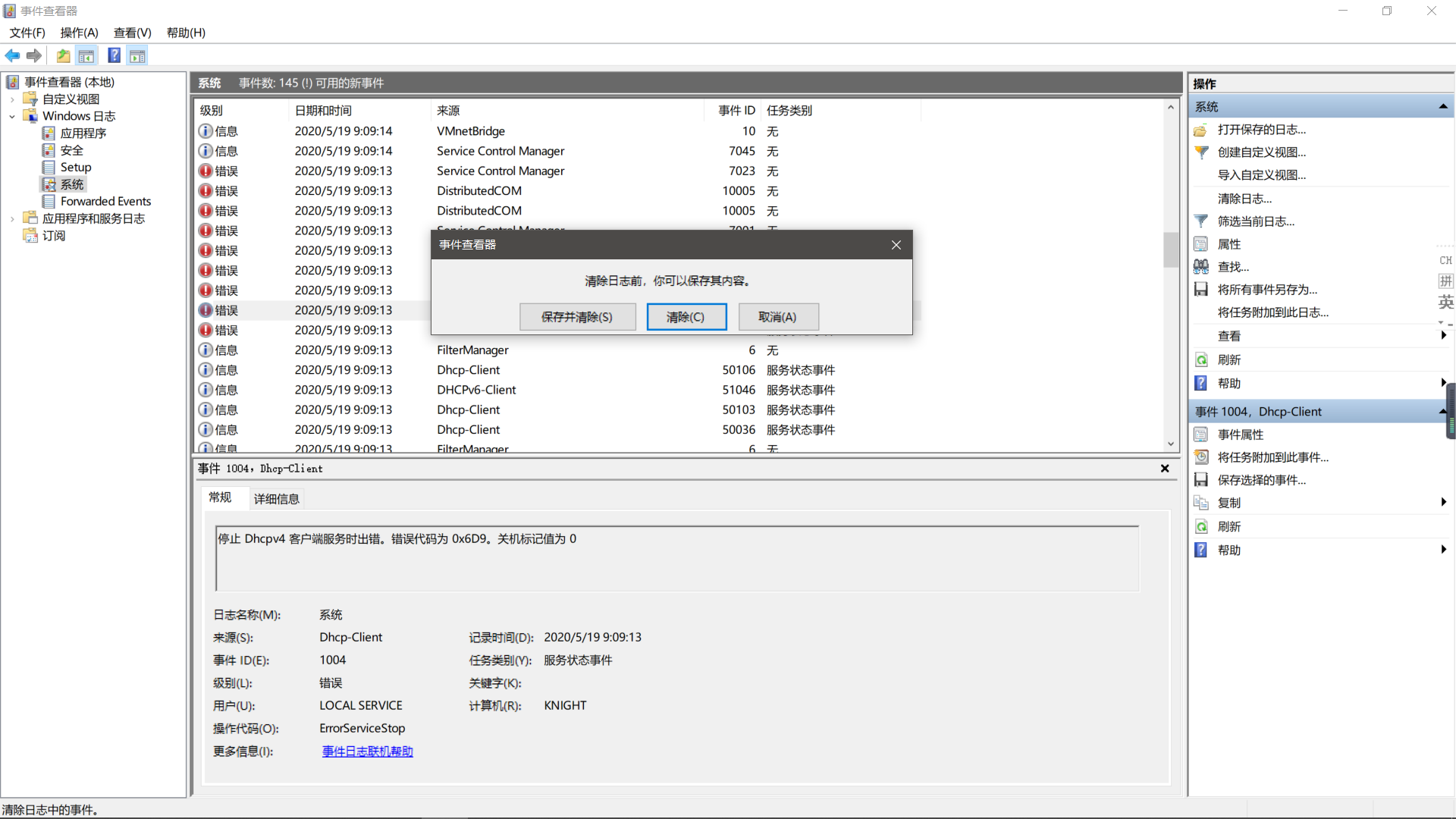Collapse the Windows 日志 tree node
The image size is (1456, 819).
click(x=12, y=116)
